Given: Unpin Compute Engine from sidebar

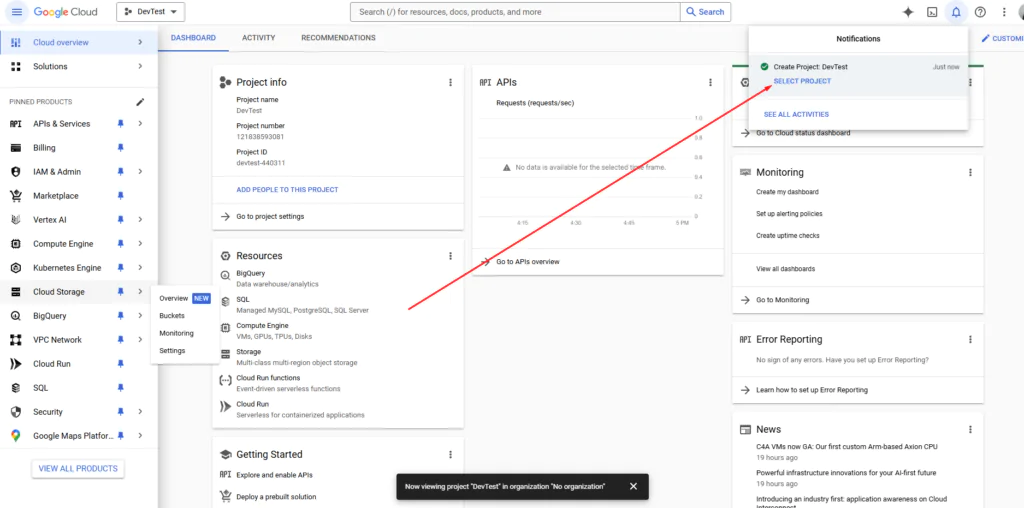Looking at the screenshot, I should point(120,244).
